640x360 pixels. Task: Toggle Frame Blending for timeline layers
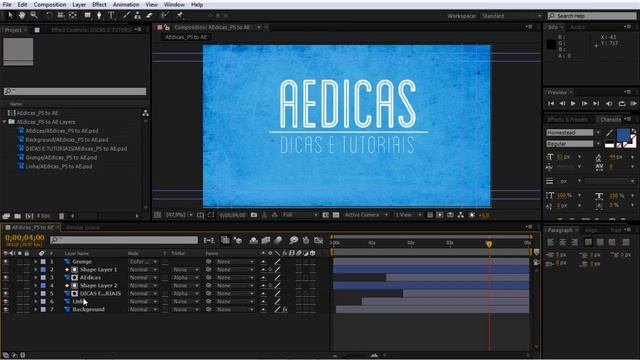(x=266, y=240)
